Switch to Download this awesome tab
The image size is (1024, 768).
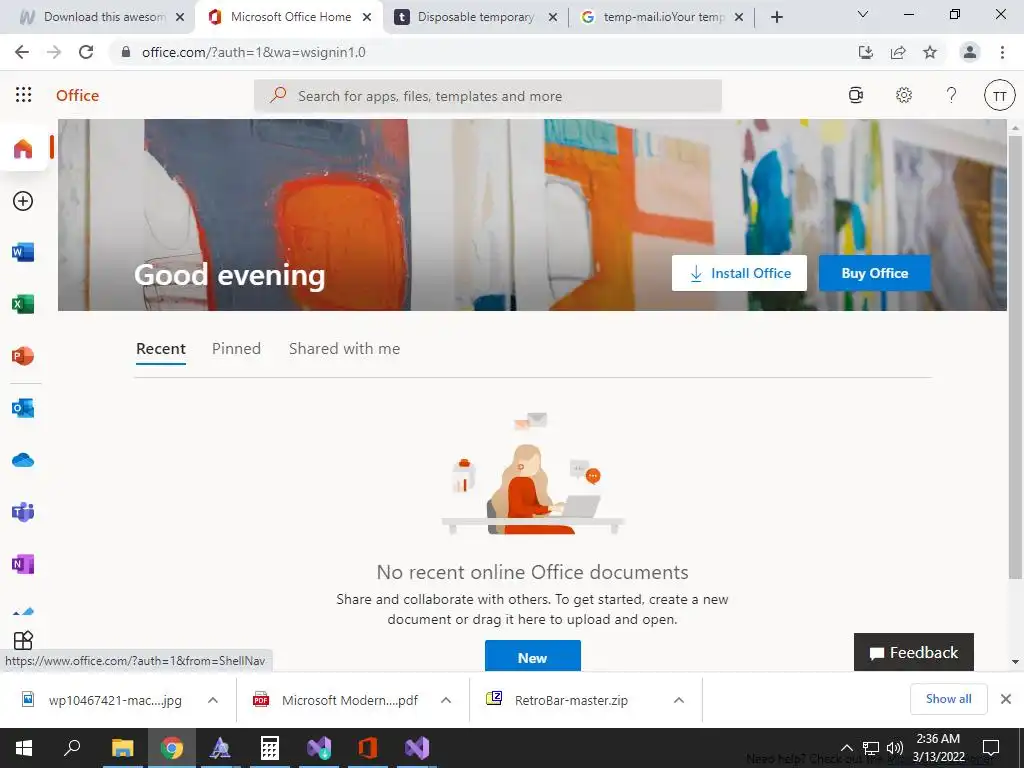pos(97,17)
